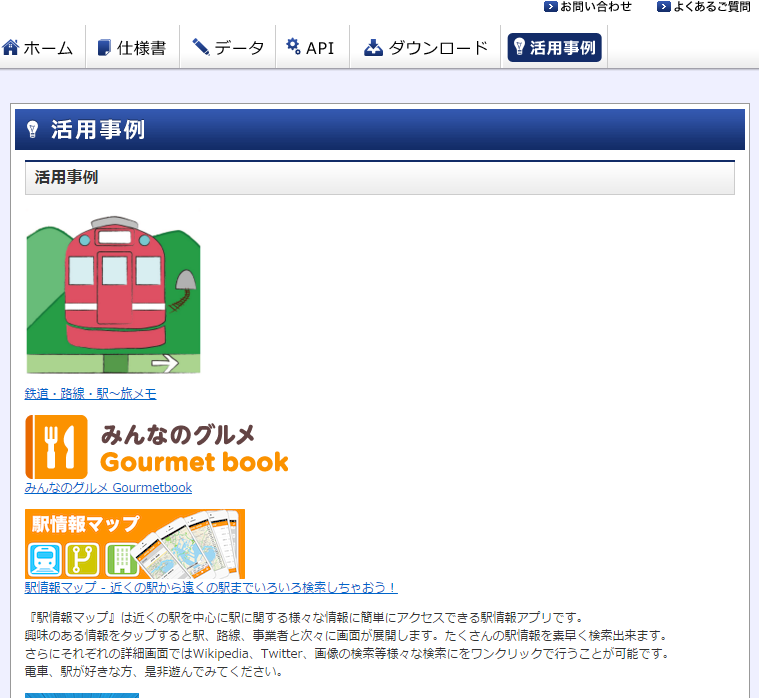This screenshot has height=698, width=759.
Task: Open the お問い合わせ link
Action: (596, 7)
